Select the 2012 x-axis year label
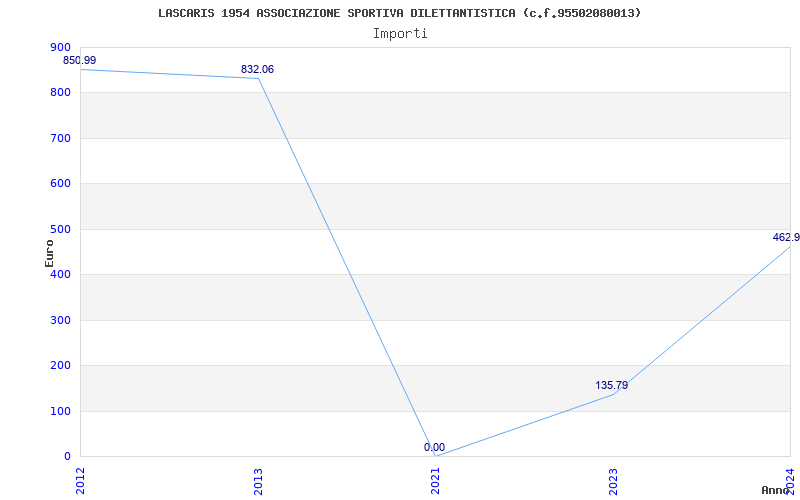The image size is (800, 500). coord(80,481)
